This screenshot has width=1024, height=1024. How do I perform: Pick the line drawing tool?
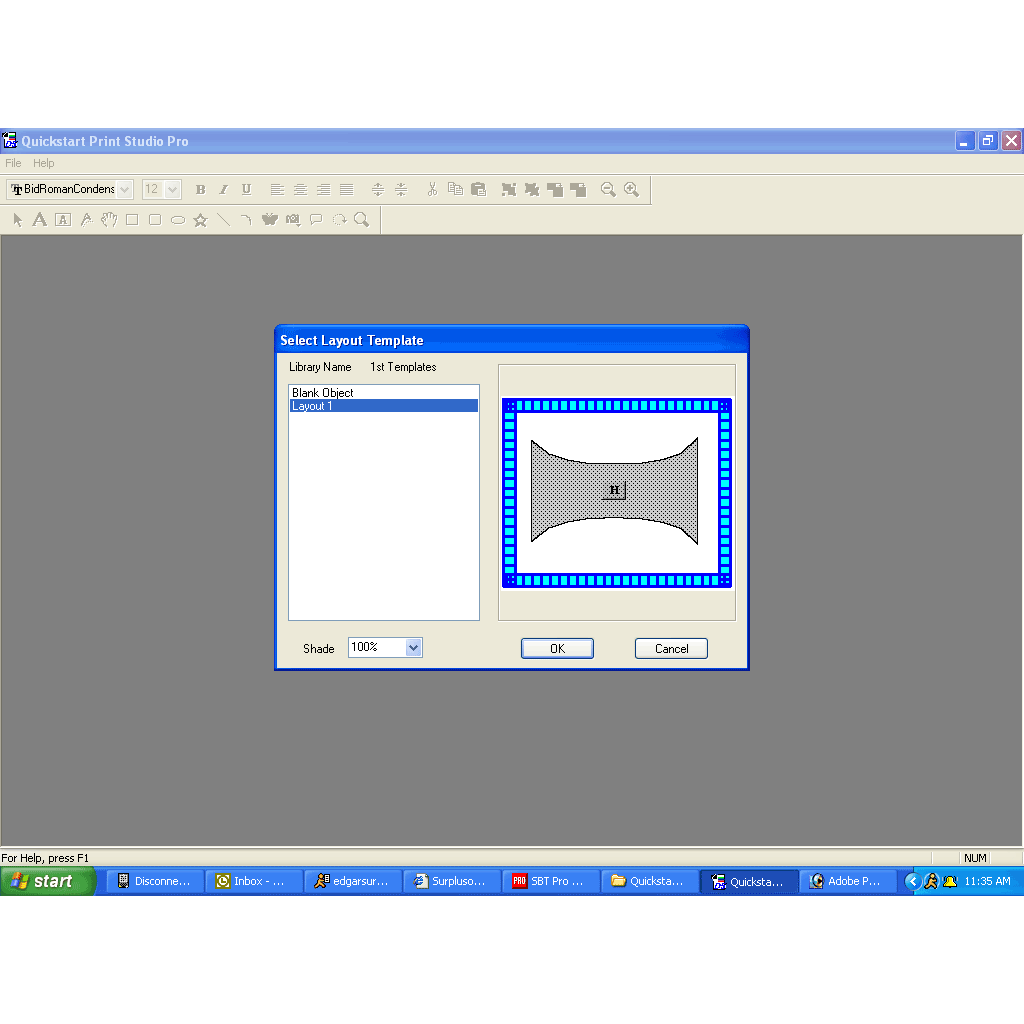(x=223, y=219)
